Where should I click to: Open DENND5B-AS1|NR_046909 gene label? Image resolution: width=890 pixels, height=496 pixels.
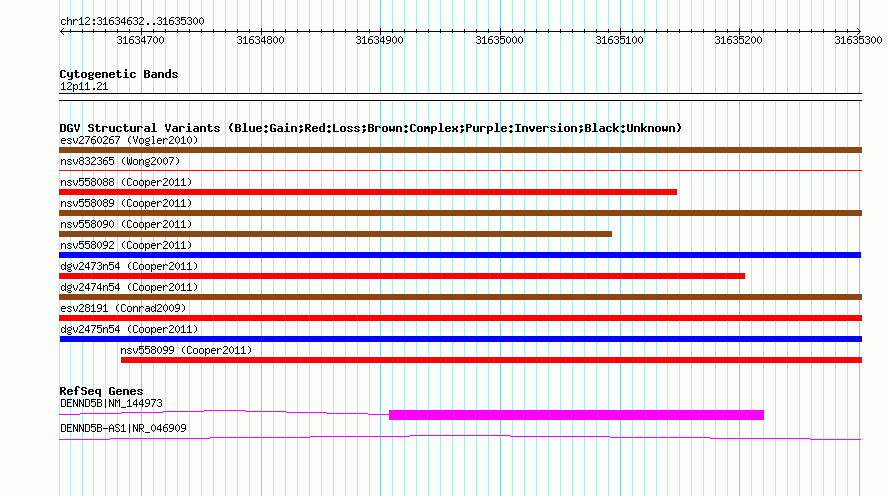123,428
